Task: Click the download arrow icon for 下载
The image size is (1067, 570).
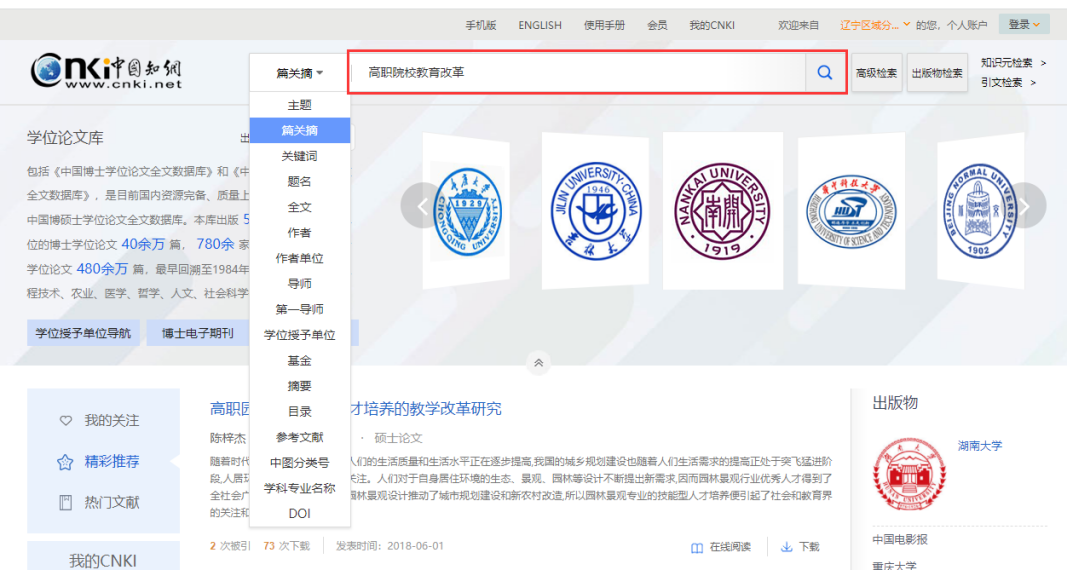Action: pyautogui.click(x=787, y=547)
